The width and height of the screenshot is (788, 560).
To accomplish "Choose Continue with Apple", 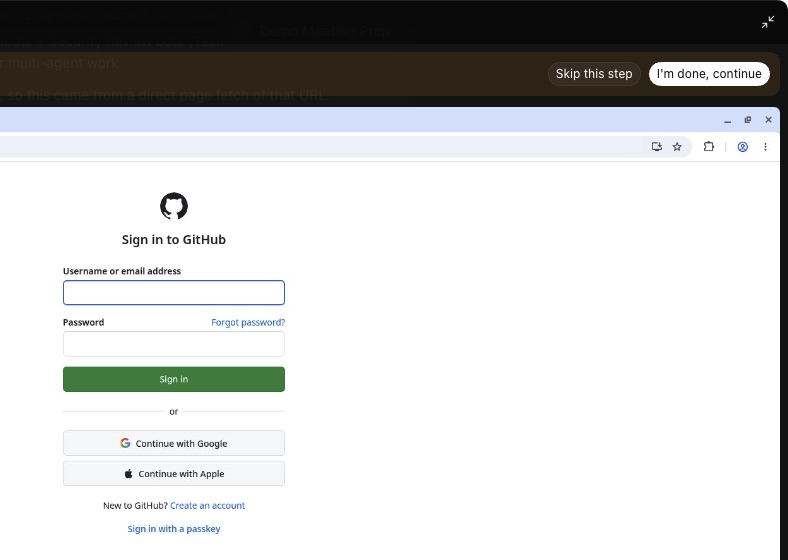I will 174,474.
